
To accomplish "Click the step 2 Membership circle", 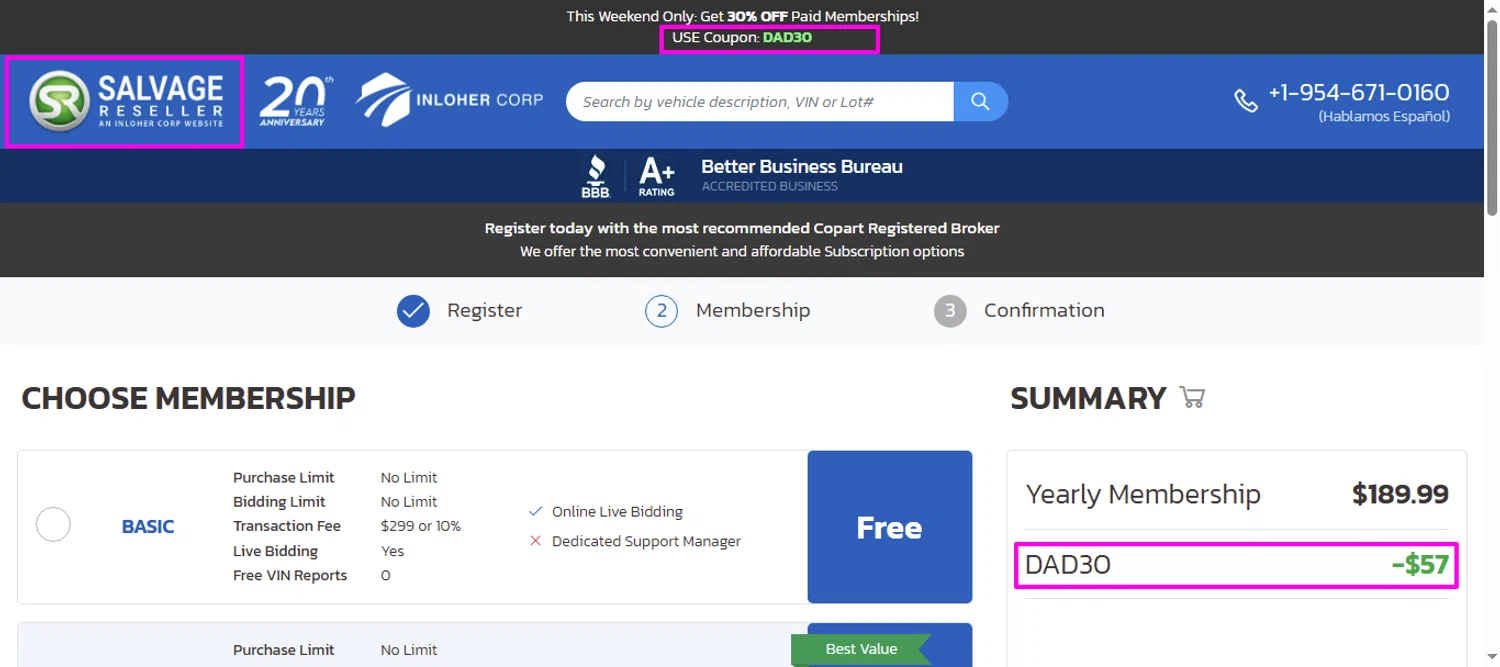I will (661, 311).
